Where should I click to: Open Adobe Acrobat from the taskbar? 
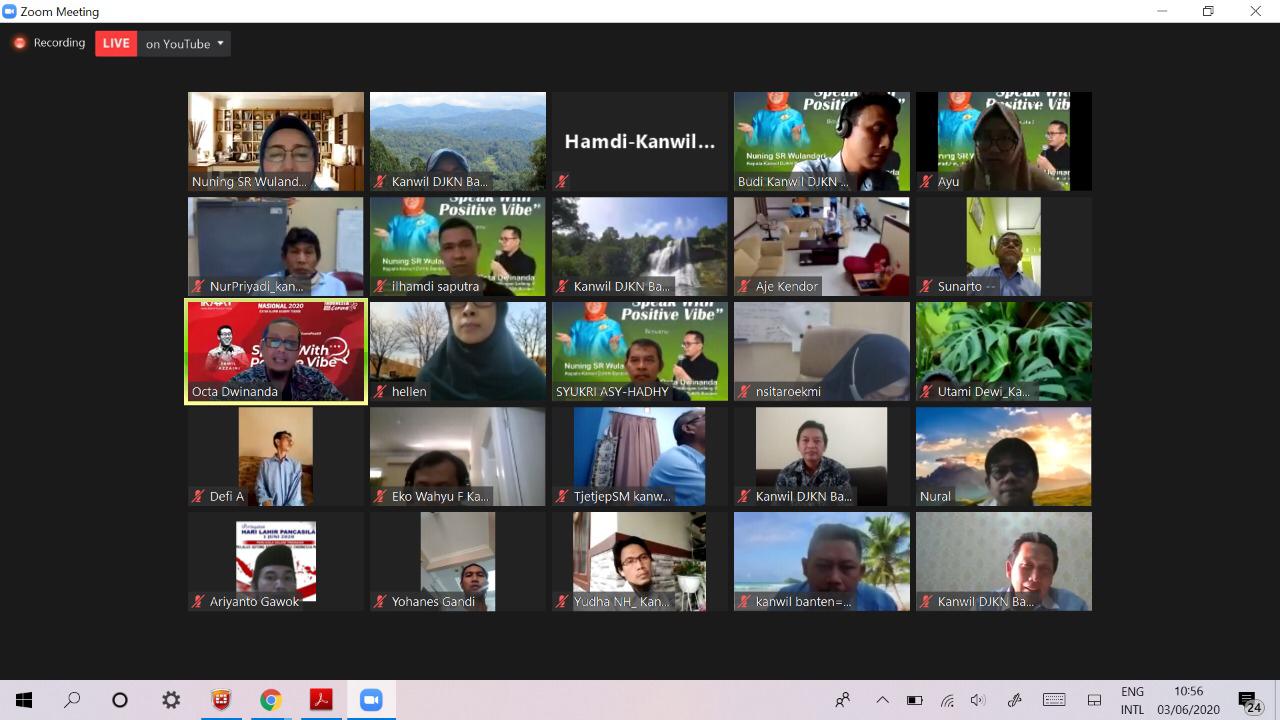click(x=321, y=700)
